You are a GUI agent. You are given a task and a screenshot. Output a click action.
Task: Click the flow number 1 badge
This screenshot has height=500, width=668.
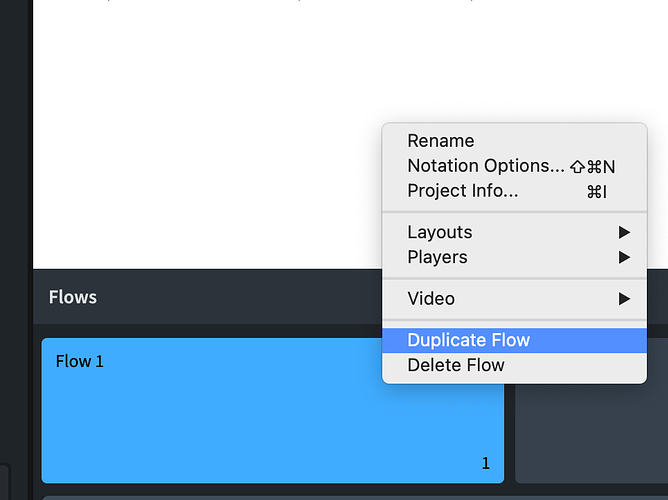(486, 463)
